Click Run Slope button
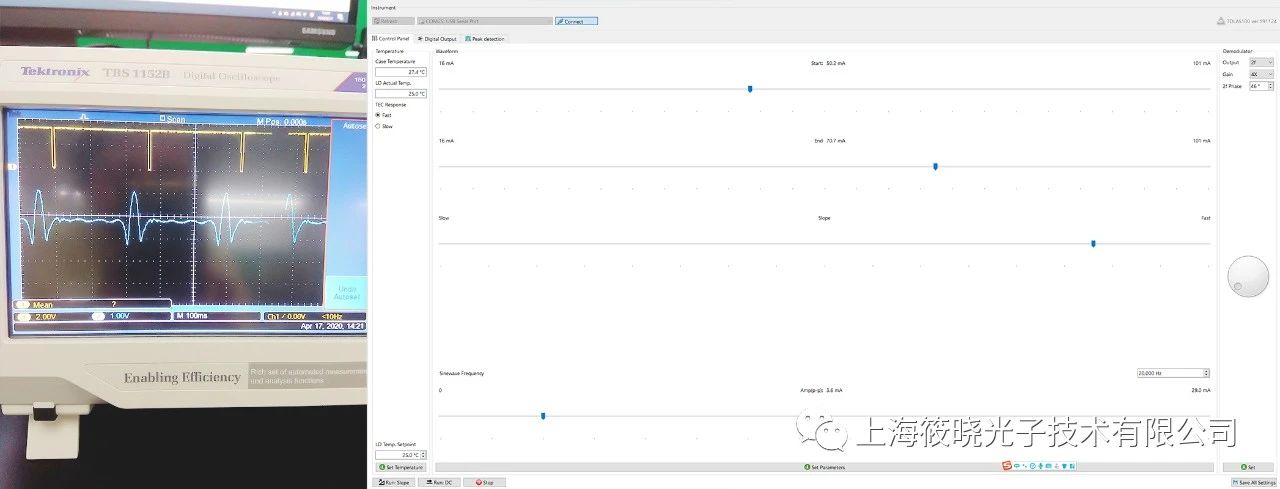This screenshot has height=489, width=1280. pos(391,482)
